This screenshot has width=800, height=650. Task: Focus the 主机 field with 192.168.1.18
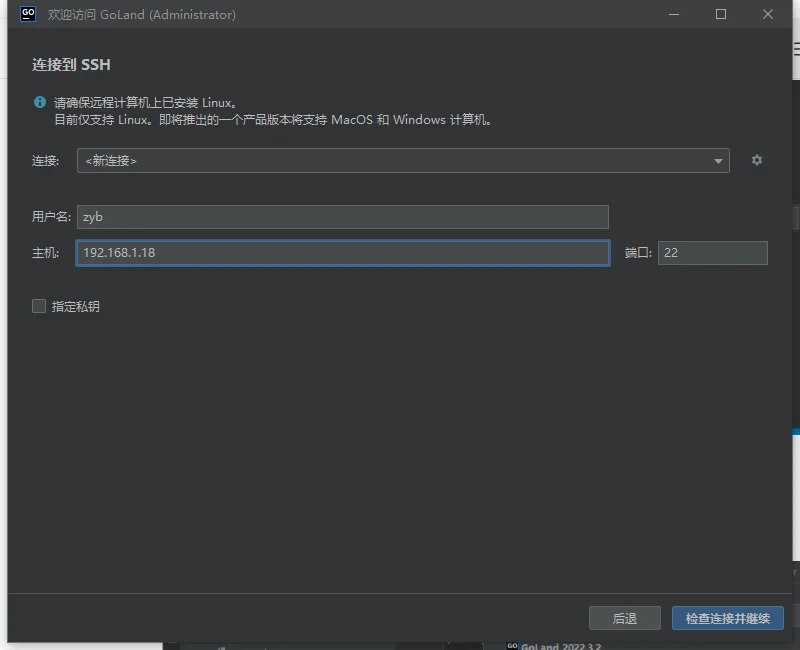[x=343, y=253]
